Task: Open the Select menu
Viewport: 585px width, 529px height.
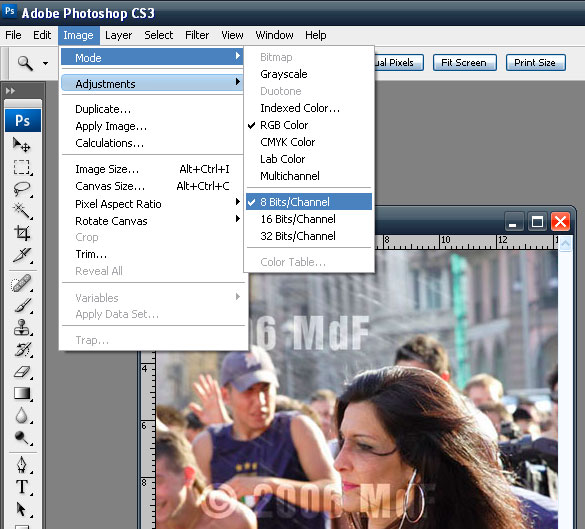Action: [159, 35]
